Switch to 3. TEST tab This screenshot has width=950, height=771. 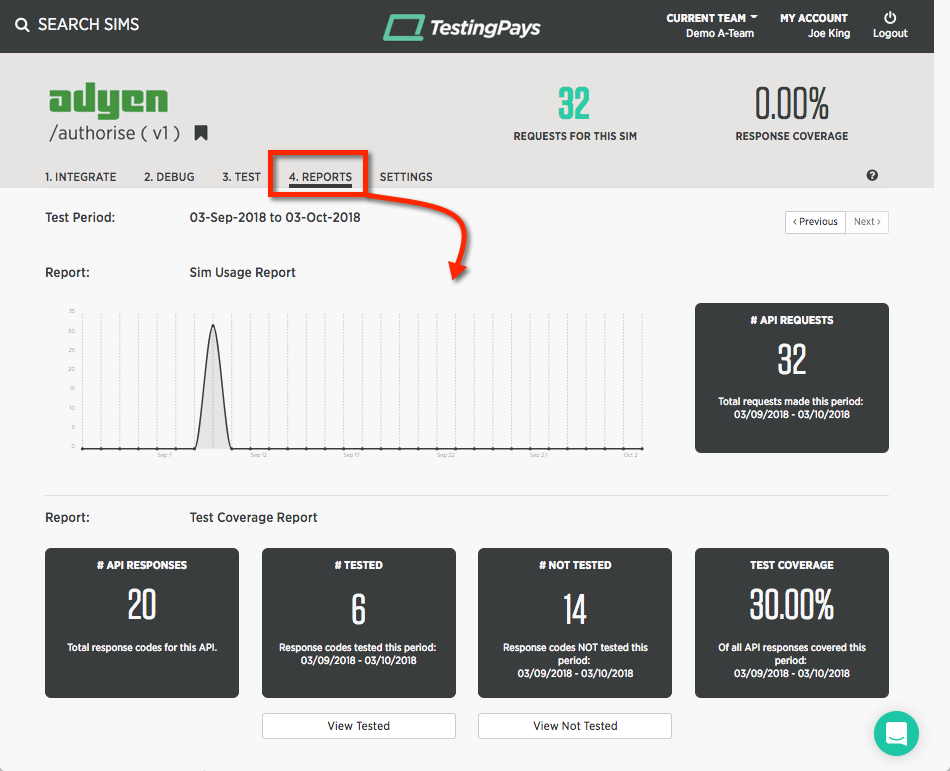tap(241, 177)
